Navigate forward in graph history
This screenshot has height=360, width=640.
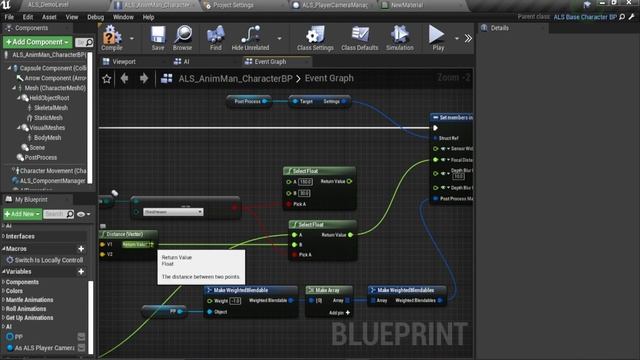(x=144, y=78)
